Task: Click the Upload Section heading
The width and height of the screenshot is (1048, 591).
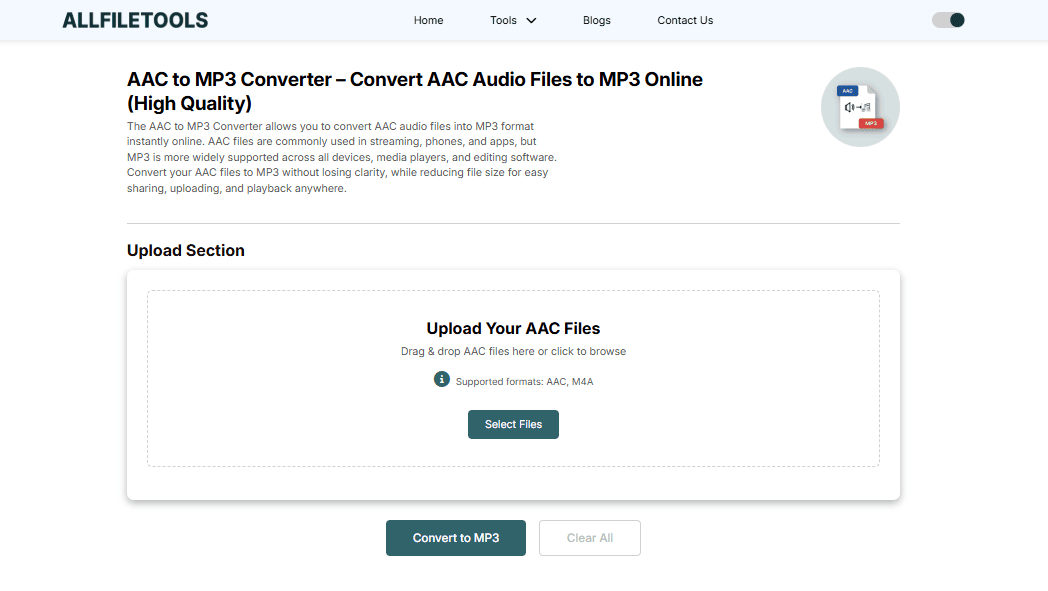Action: pos(186,251)
